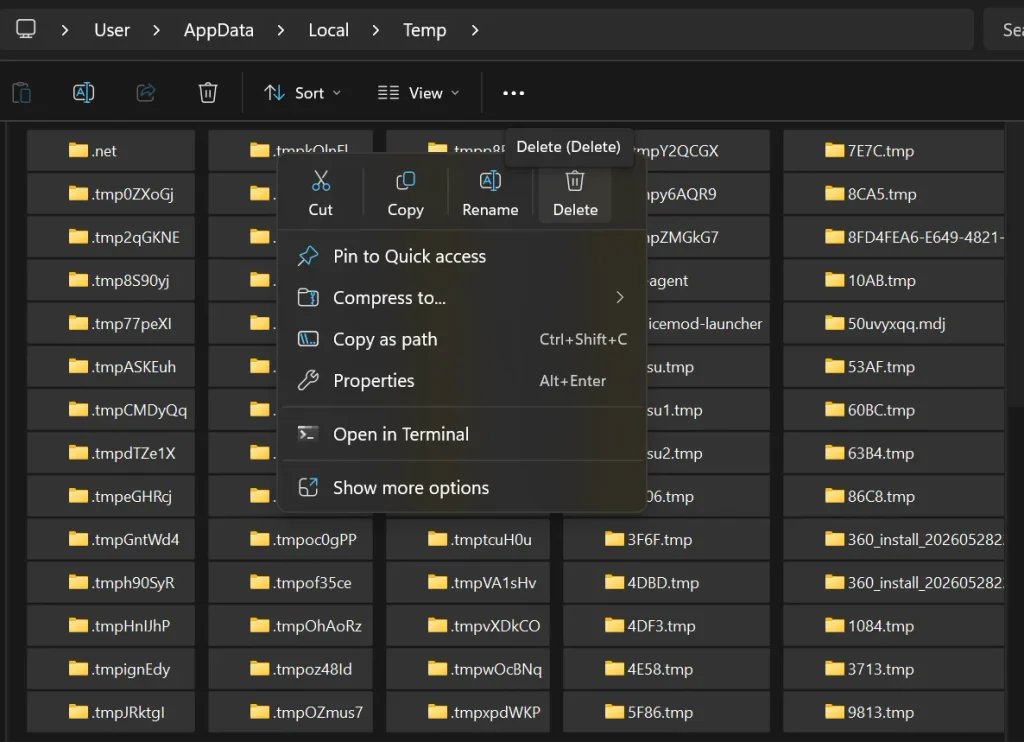
Task: Select Open in Terminal
Action: tap(462, 434)
